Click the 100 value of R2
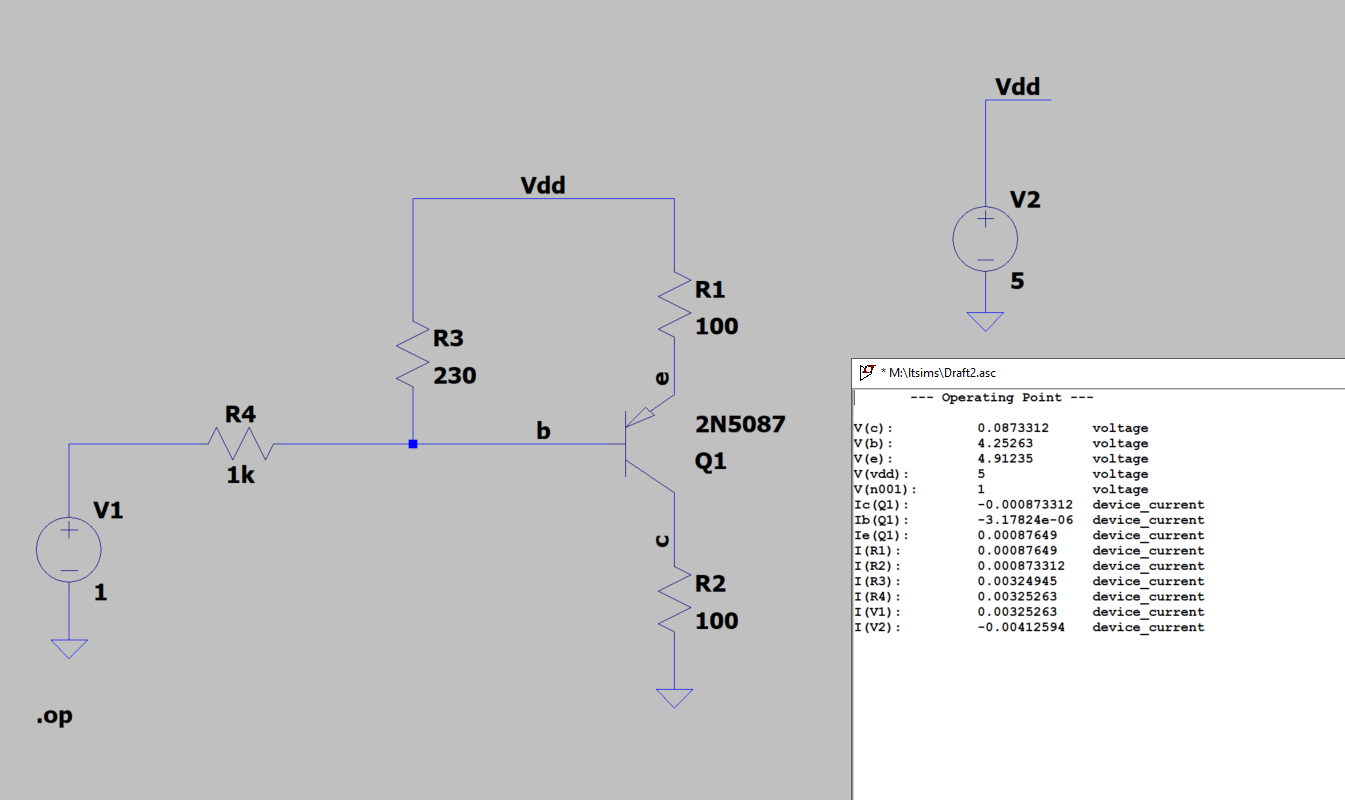The width and height of the screenshot is (1345, 800). pyautogui.click(x=716, y=621)
